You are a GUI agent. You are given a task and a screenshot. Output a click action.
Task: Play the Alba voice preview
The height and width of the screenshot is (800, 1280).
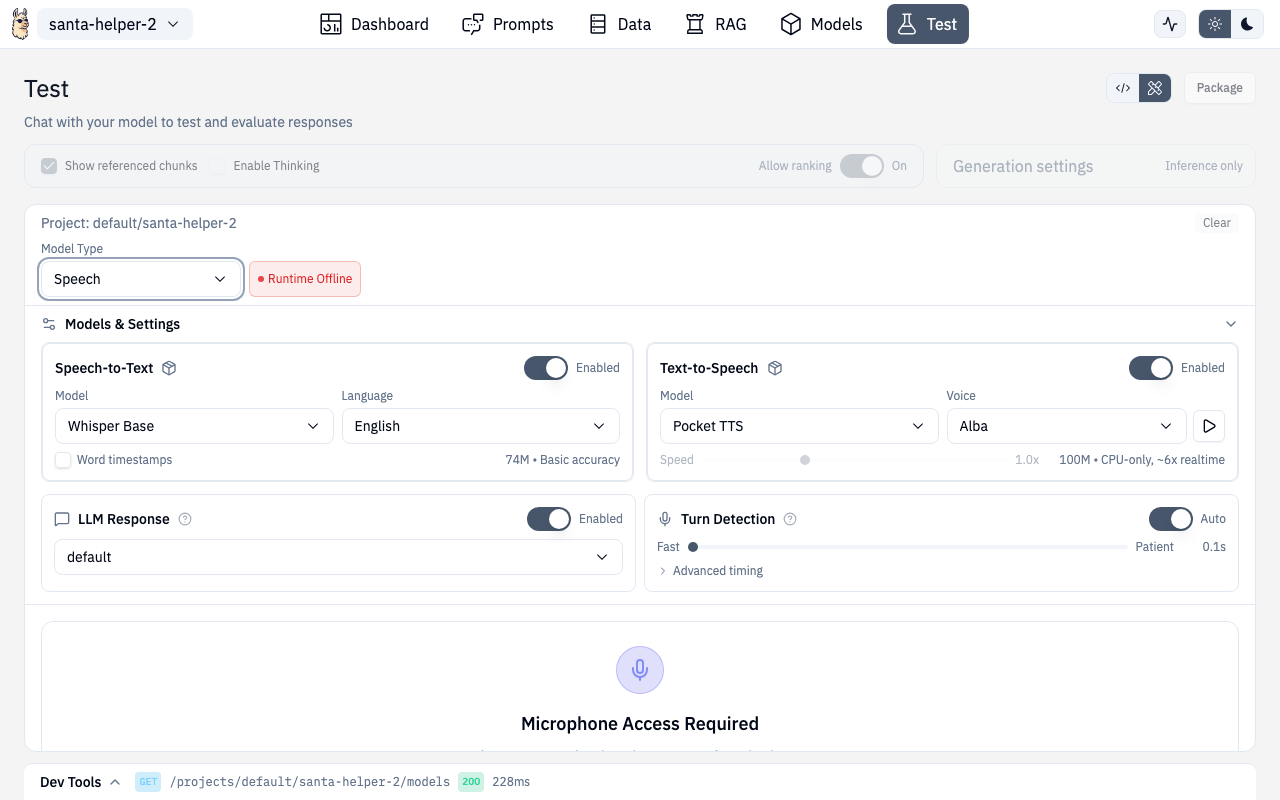pos(1209,426)
